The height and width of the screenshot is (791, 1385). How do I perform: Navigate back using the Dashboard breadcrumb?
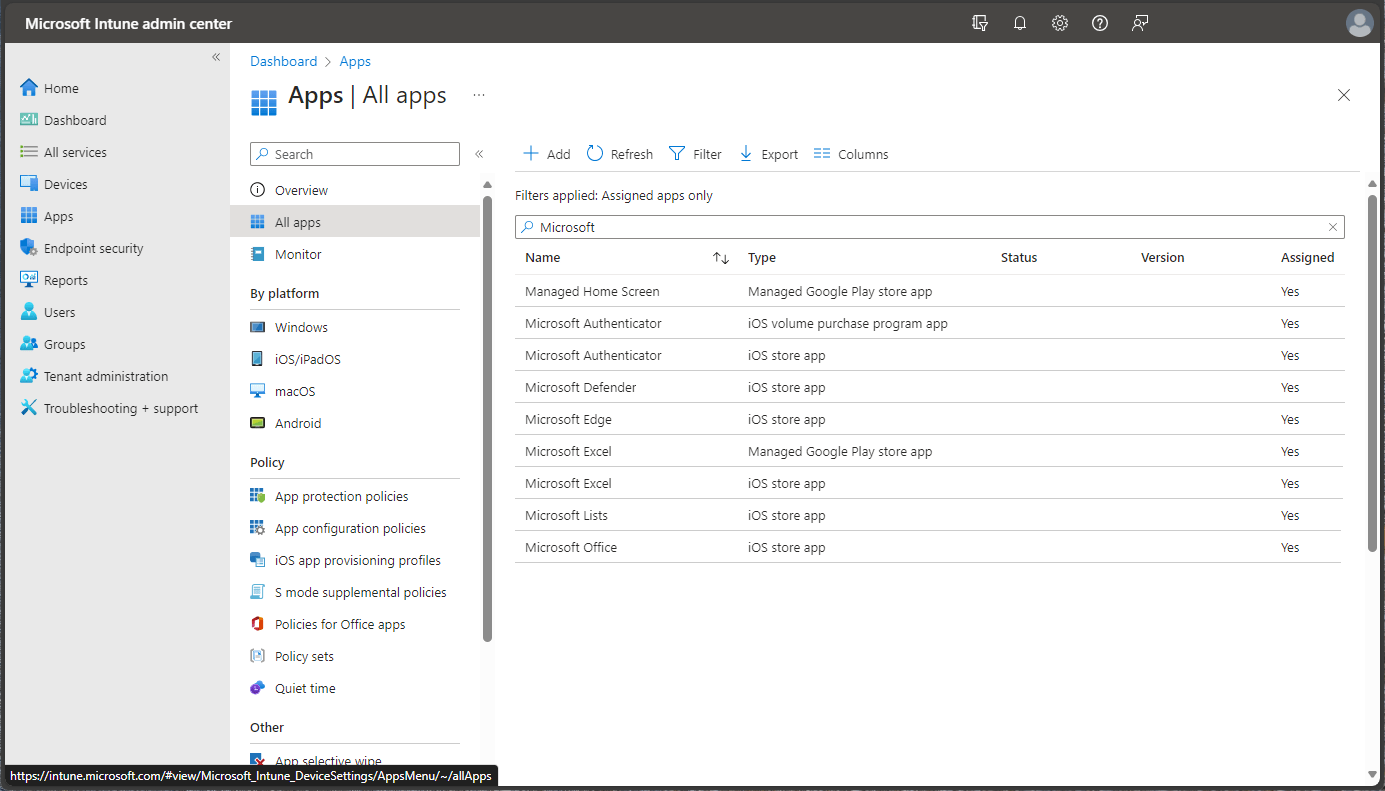[x=283, y=61]
